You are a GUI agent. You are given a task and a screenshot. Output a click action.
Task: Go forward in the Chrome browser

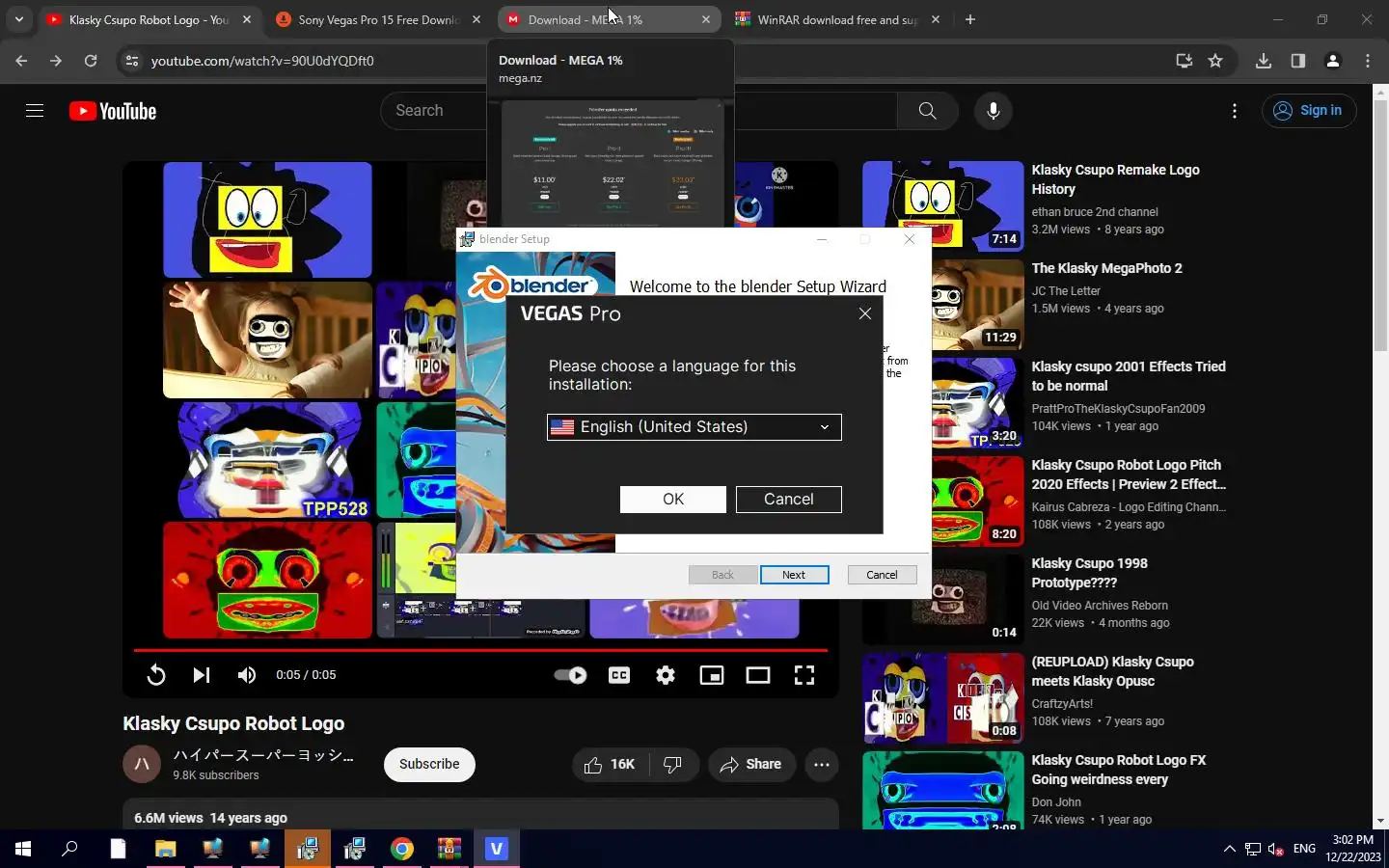[x=56, y=61]
